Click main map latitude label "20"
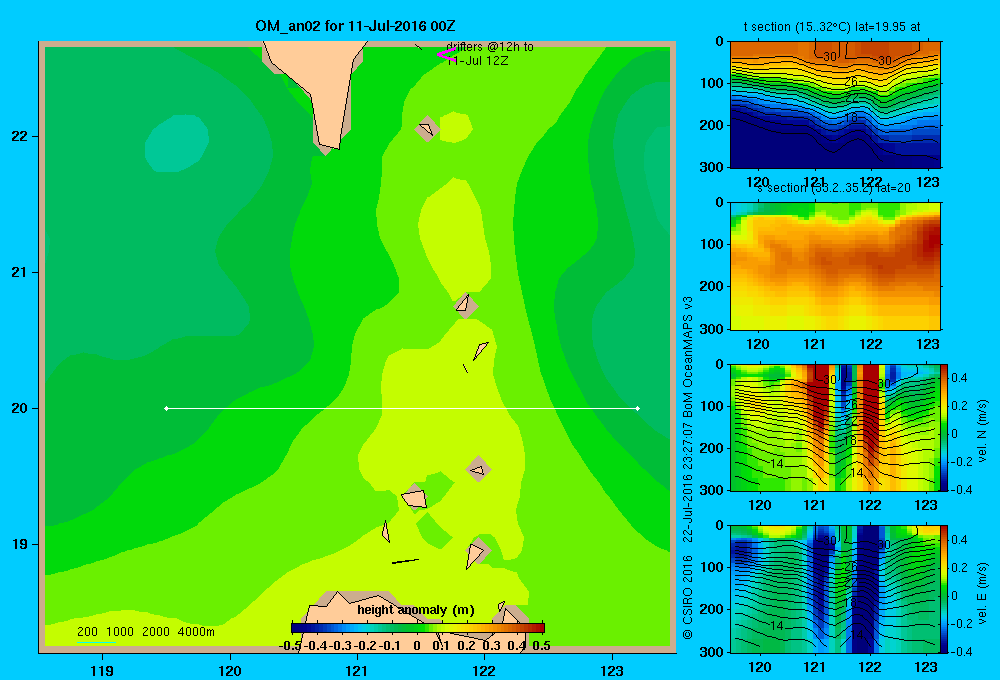The width and height of the screenshot is (1000, 680). [x=20, y=408]
